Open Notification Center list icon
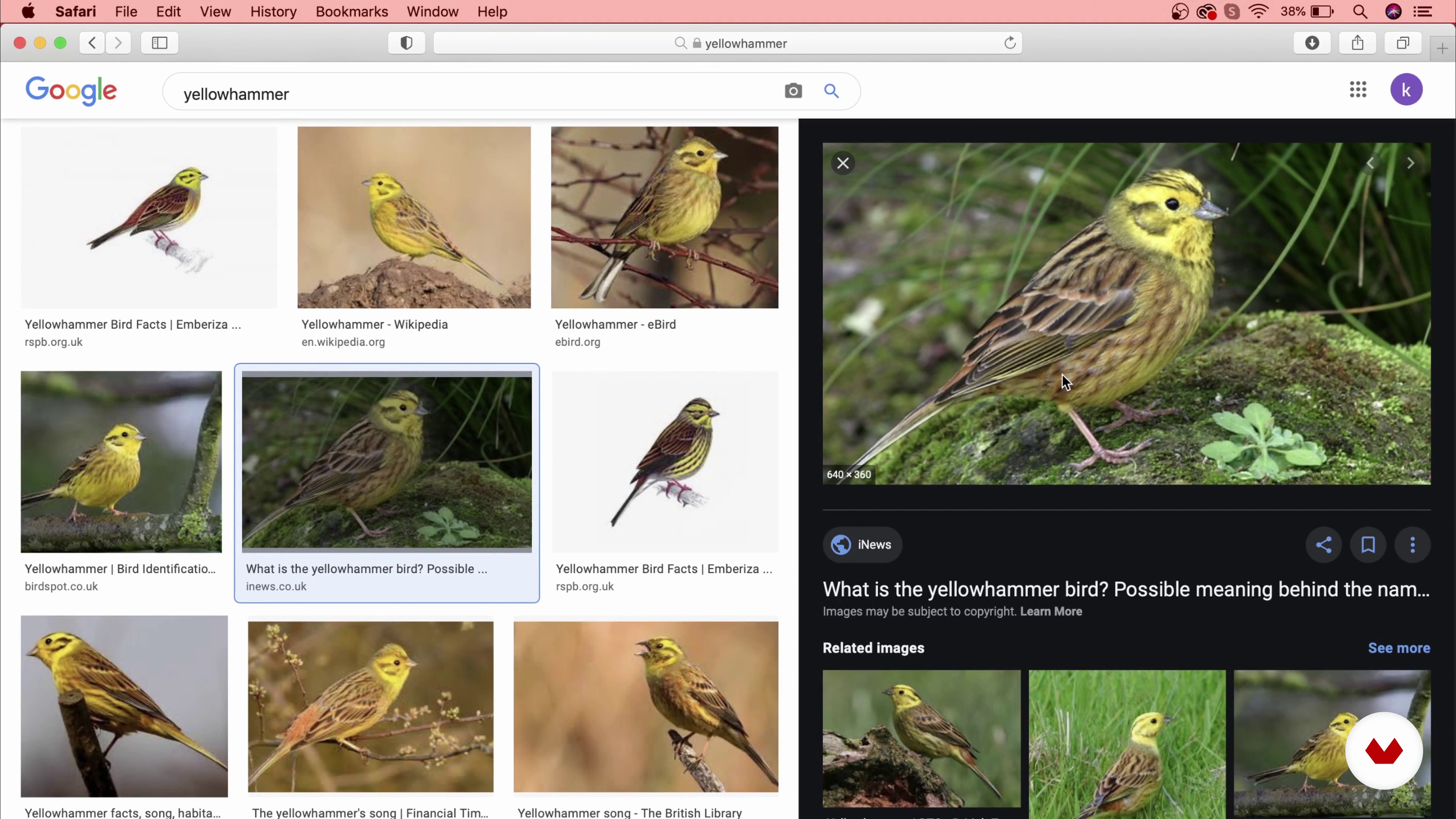This screenshot has height=819, width=1456. point(1422,11)
